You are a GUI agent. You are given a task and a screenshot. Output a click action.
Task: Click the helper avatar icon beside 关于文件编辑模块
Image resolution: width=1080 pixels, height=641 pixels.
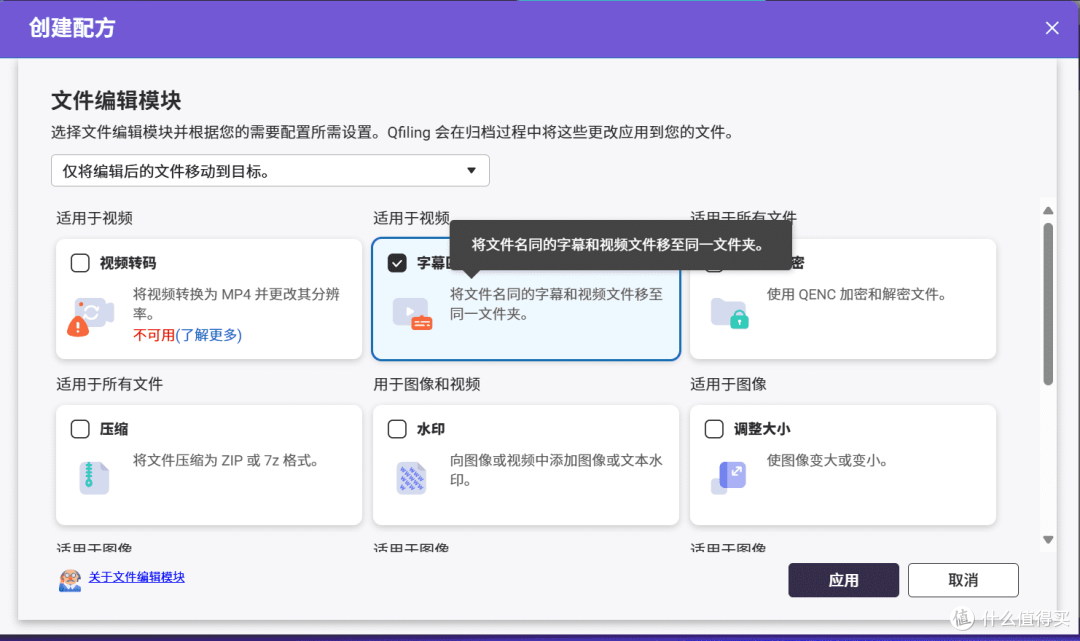tap(70, 580)
